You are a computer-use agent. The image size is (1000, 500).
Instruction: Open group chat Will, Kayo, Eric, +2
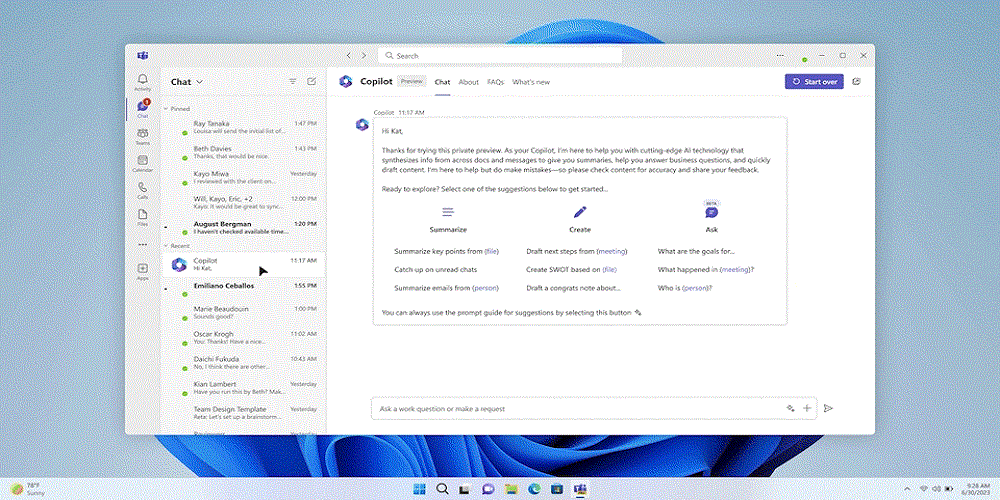(244, 202)
